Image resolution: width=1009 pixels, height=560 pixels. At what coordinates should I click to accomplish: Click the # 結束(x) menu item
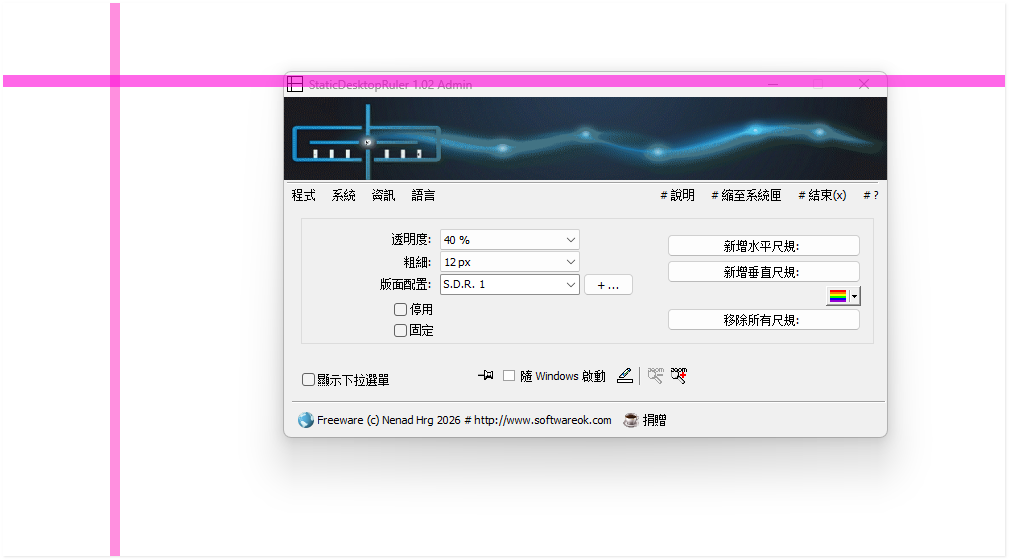pos(822,195)
